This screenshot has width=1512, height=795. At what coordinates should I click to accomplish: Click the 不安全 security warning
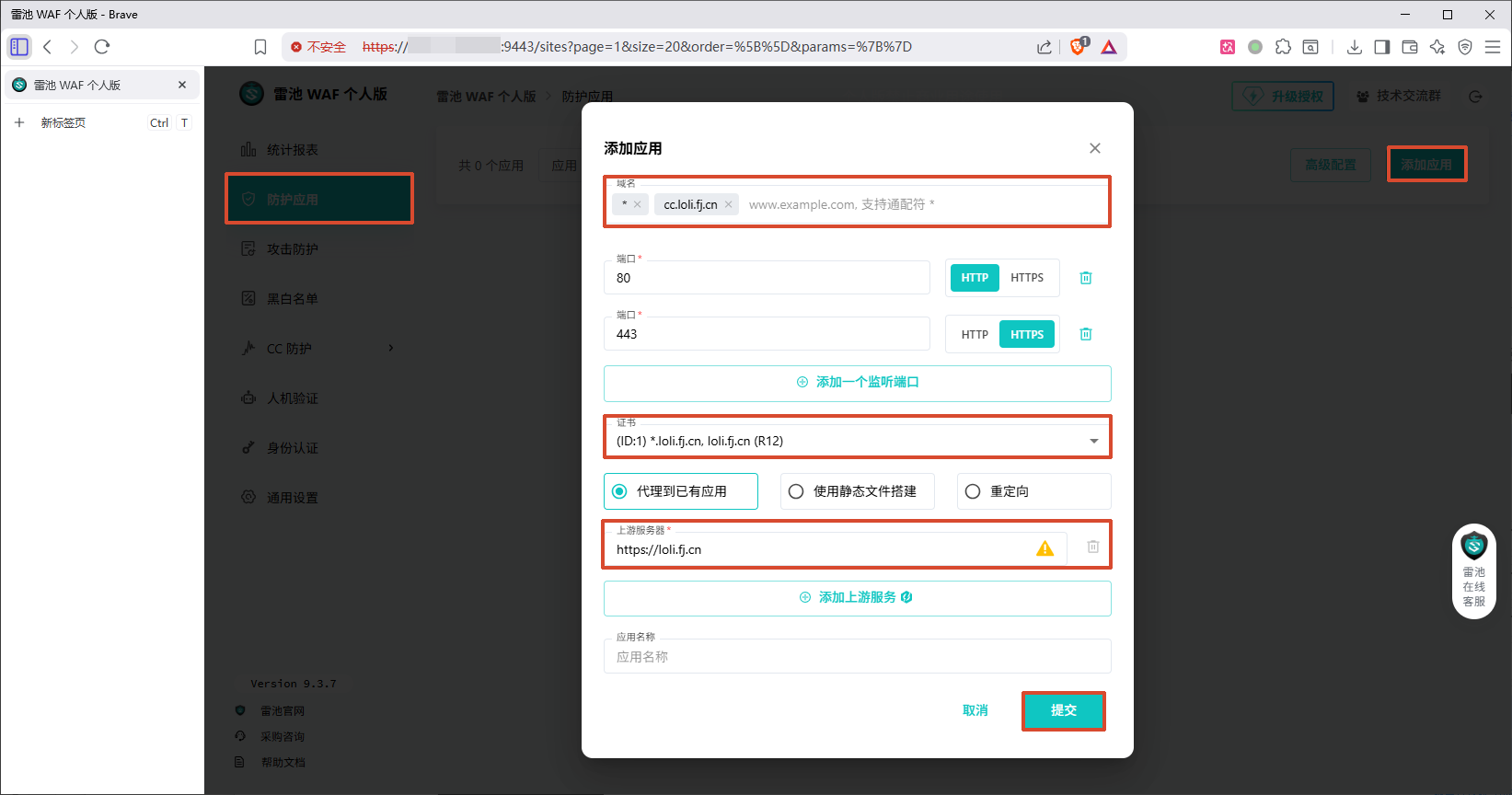click(318, 47)
